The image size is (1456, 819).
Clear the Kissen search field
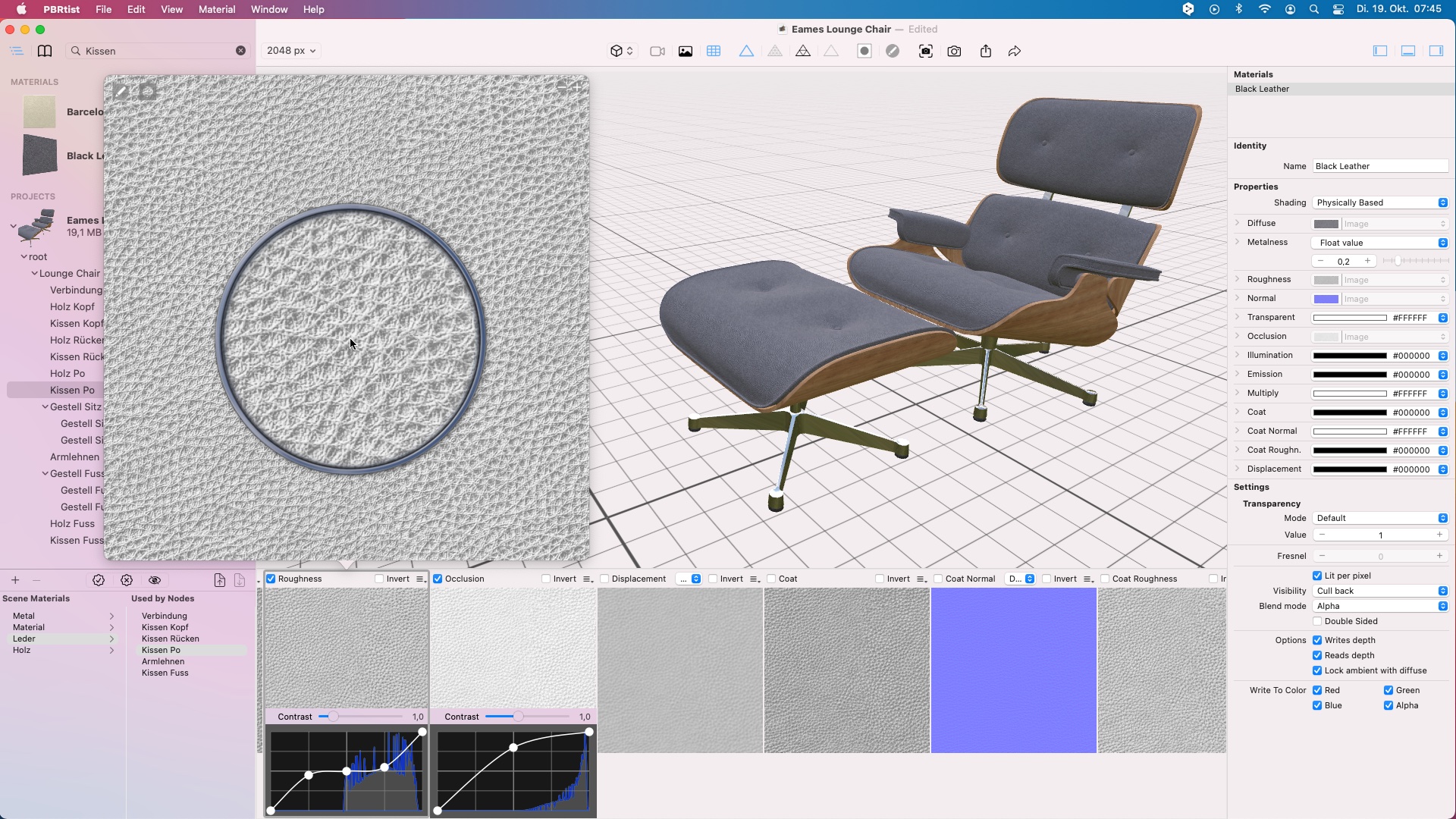coord(240,51)
